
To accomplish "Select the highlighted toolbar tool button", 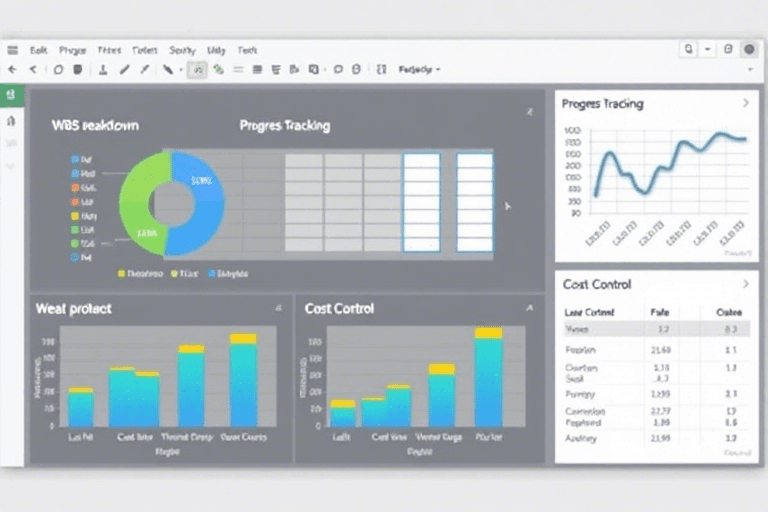I will 197,70.
